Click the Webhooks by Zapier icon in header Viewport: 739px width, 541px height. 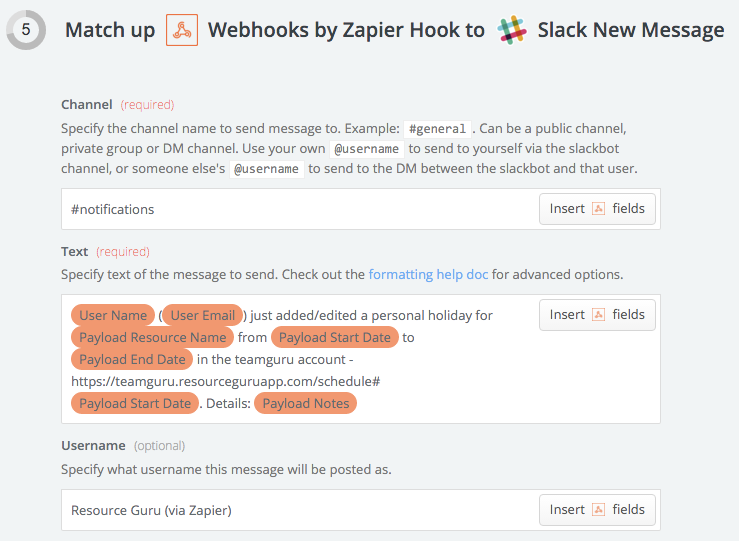[182, 30]
